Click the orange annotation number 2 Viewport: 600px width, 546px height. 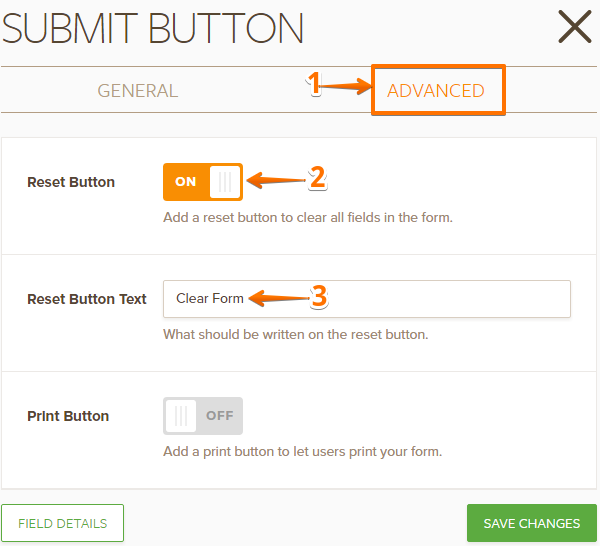[317, 178]
